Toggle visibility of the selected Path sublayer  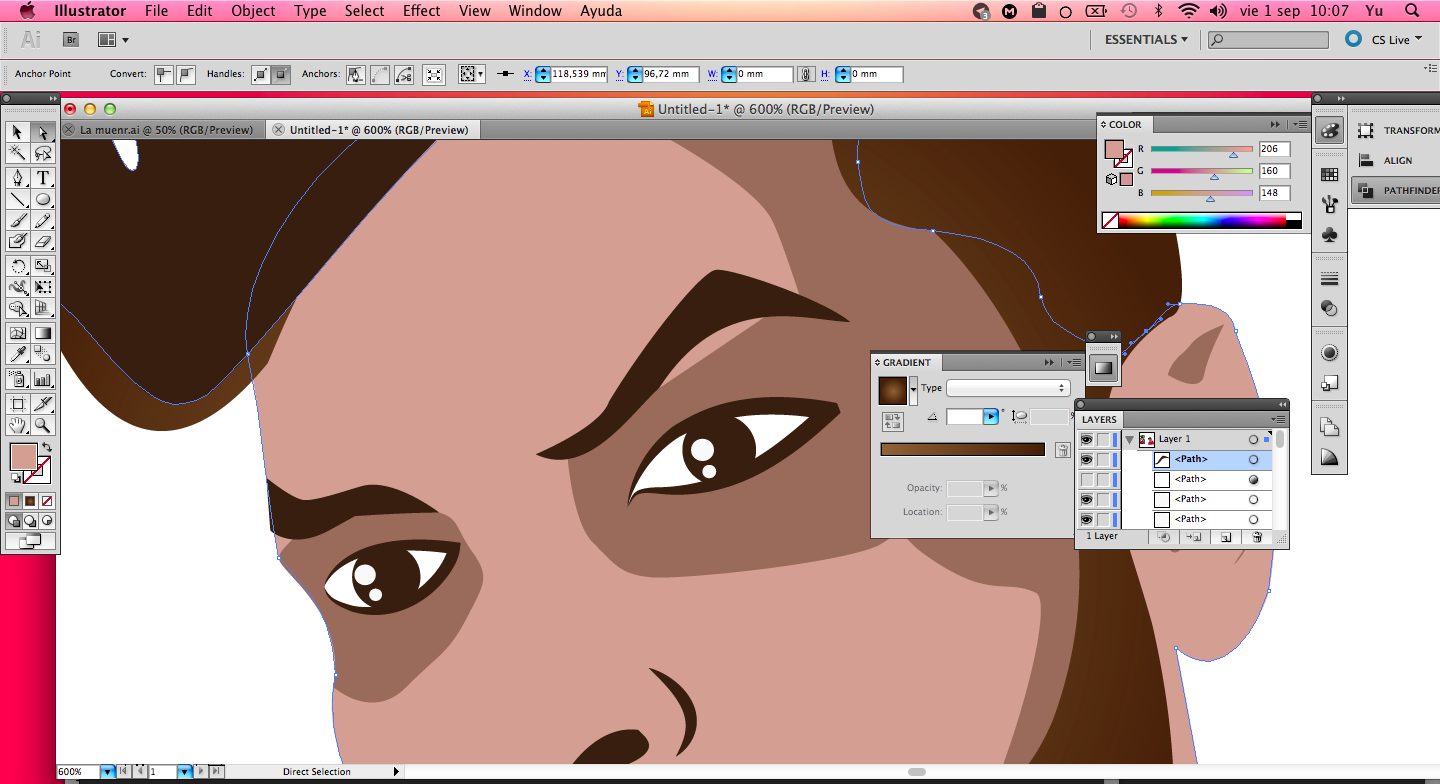pyautogui.click(x=1086, y=460)
